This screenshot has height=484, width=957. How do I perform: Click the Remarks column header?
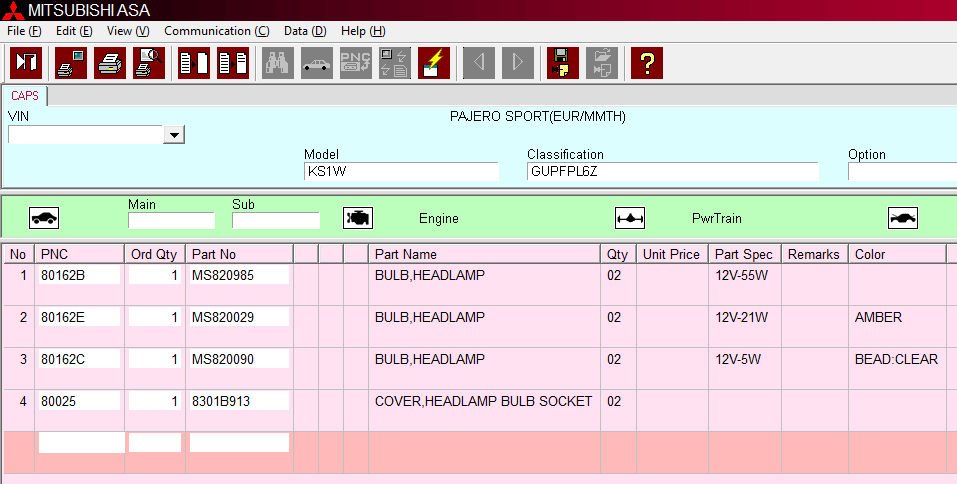coord(815,255)
